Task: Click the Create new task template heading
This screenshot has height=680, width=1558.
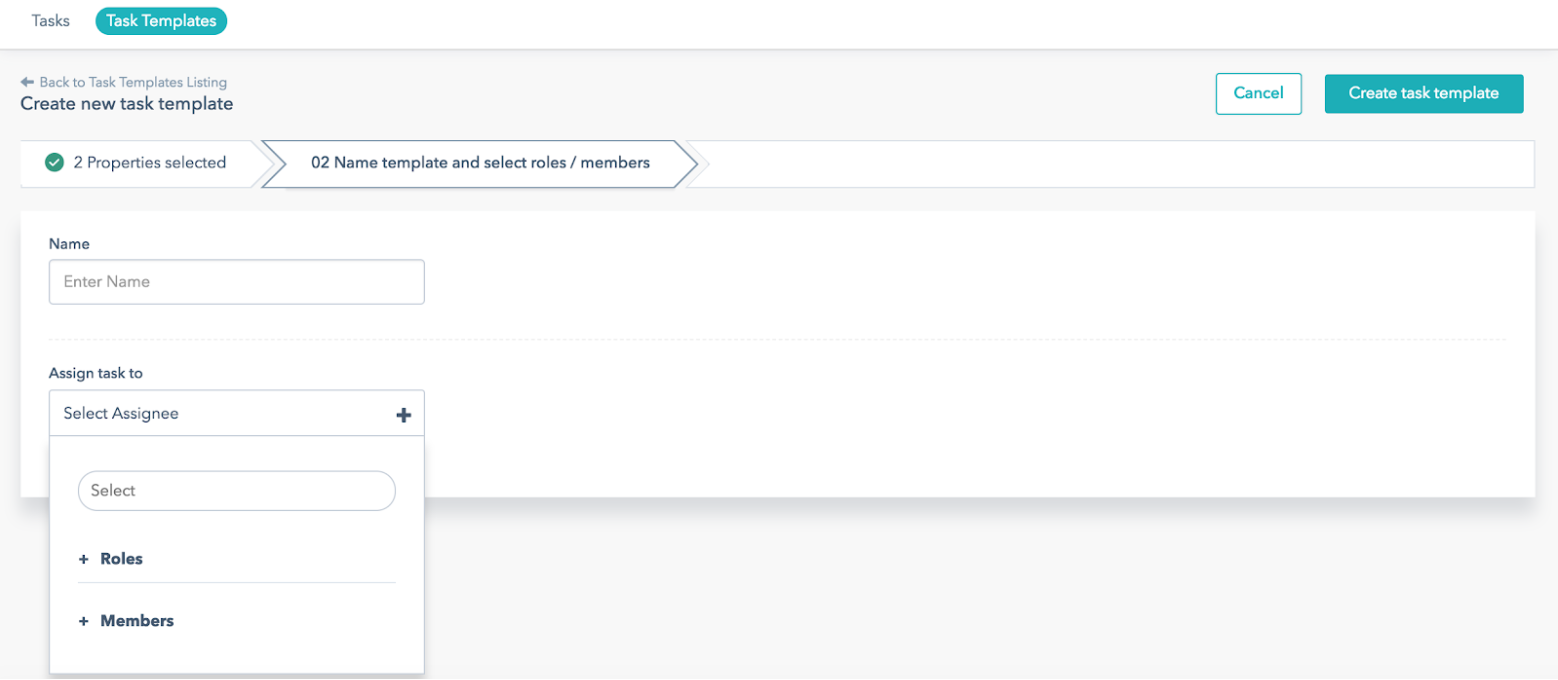Action: 127,103
